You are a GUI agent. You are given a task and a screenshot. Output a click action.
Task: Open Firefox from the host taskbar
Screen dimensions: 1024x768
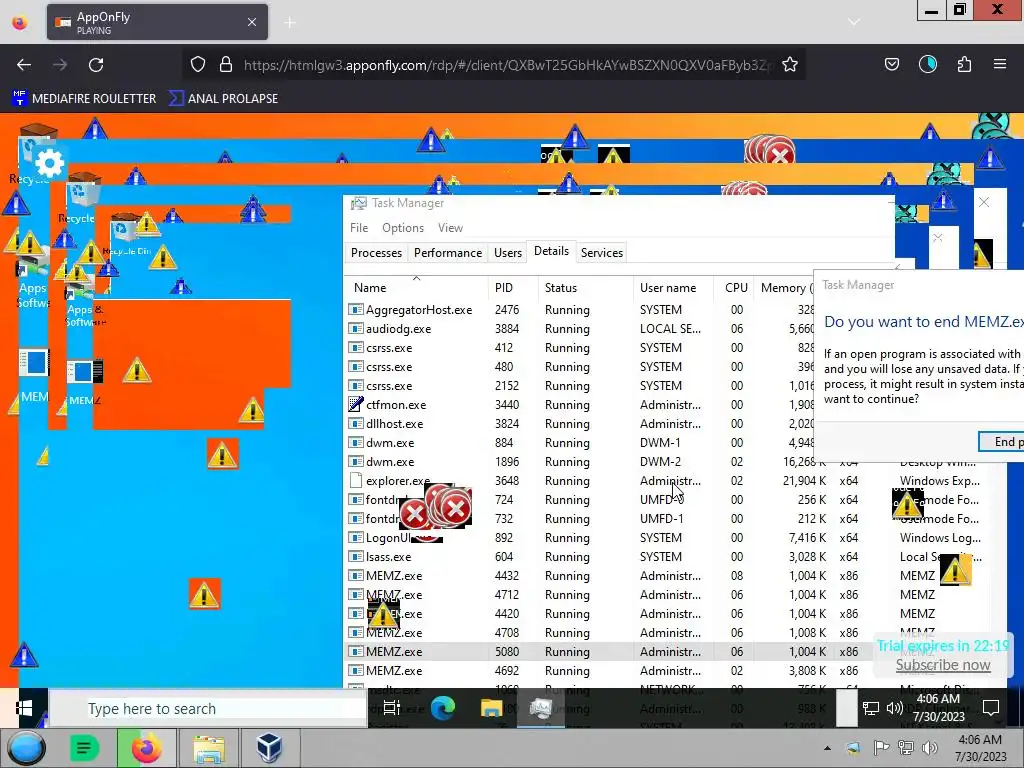(147, 748)
